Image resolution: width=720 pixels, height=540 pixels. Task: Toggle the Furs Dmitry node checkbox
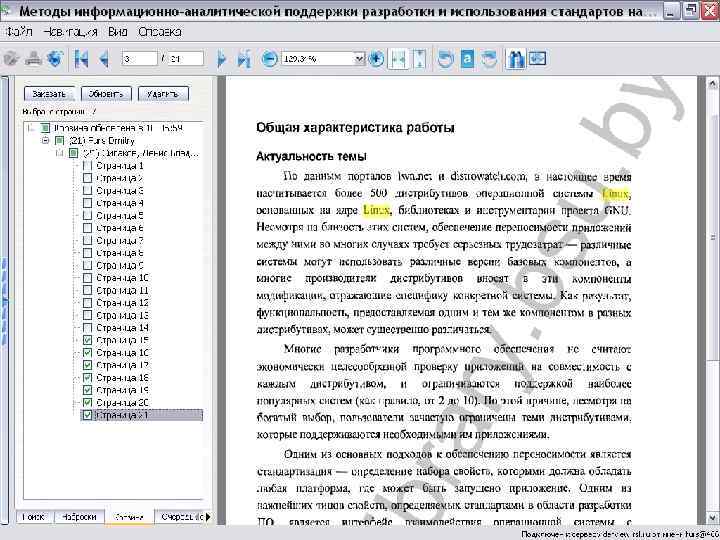[x=59, y=141]
